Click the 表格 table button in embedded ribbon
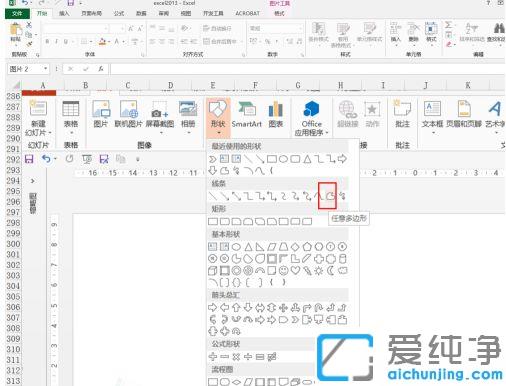 pos(71,117)
